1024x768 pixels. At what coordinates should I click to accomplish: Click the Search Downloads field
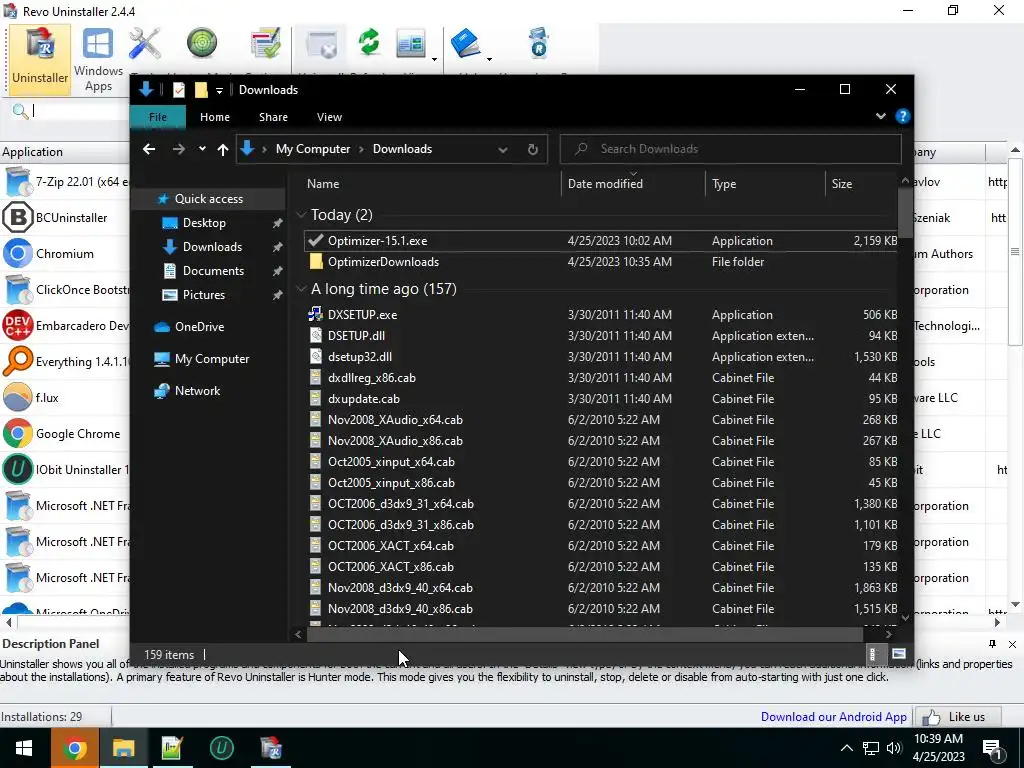pyautogui.click(x=731, y=149)
